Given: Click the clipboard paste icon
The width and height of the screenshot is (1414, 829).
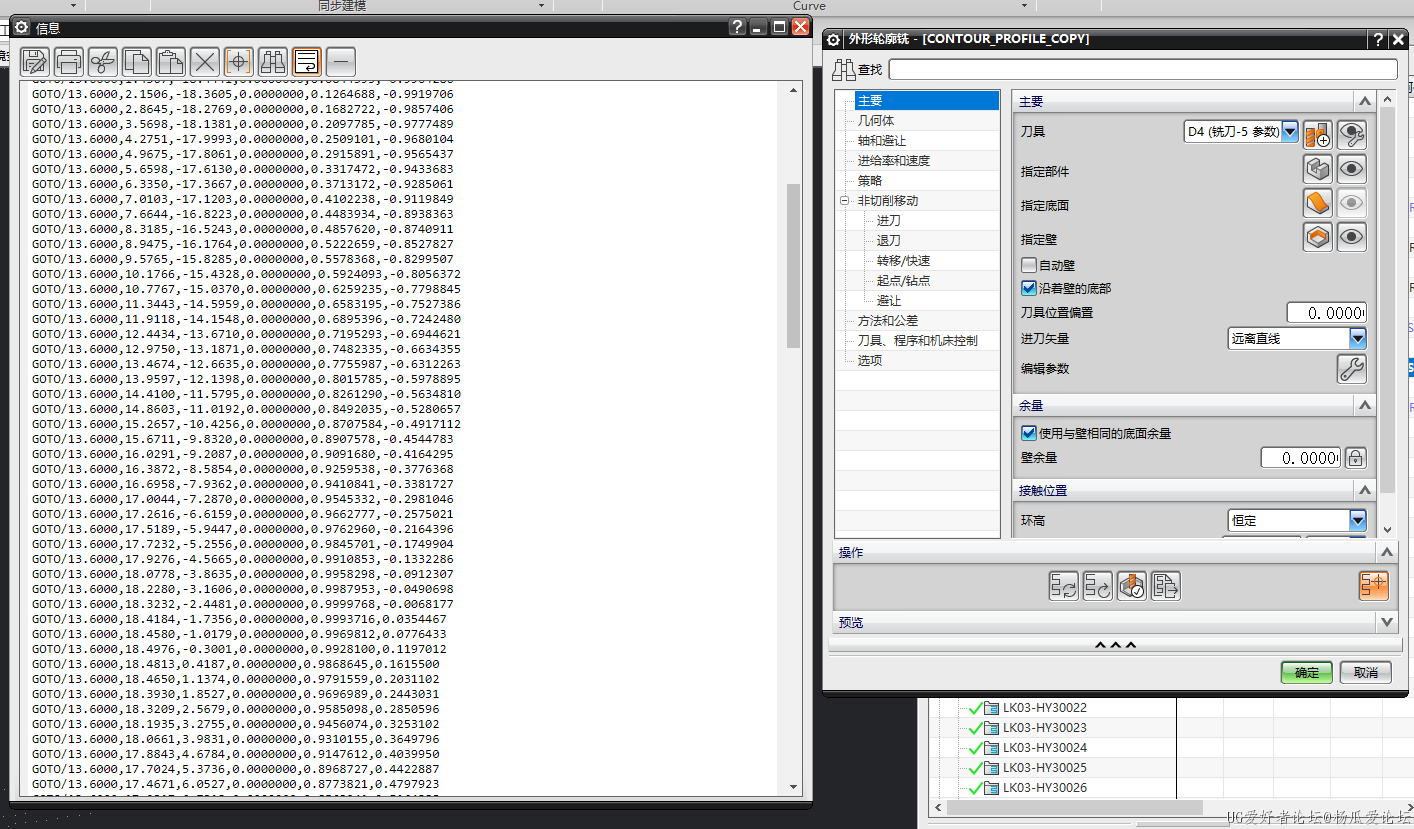Looking at the screenshot, I should coord(171,61).
